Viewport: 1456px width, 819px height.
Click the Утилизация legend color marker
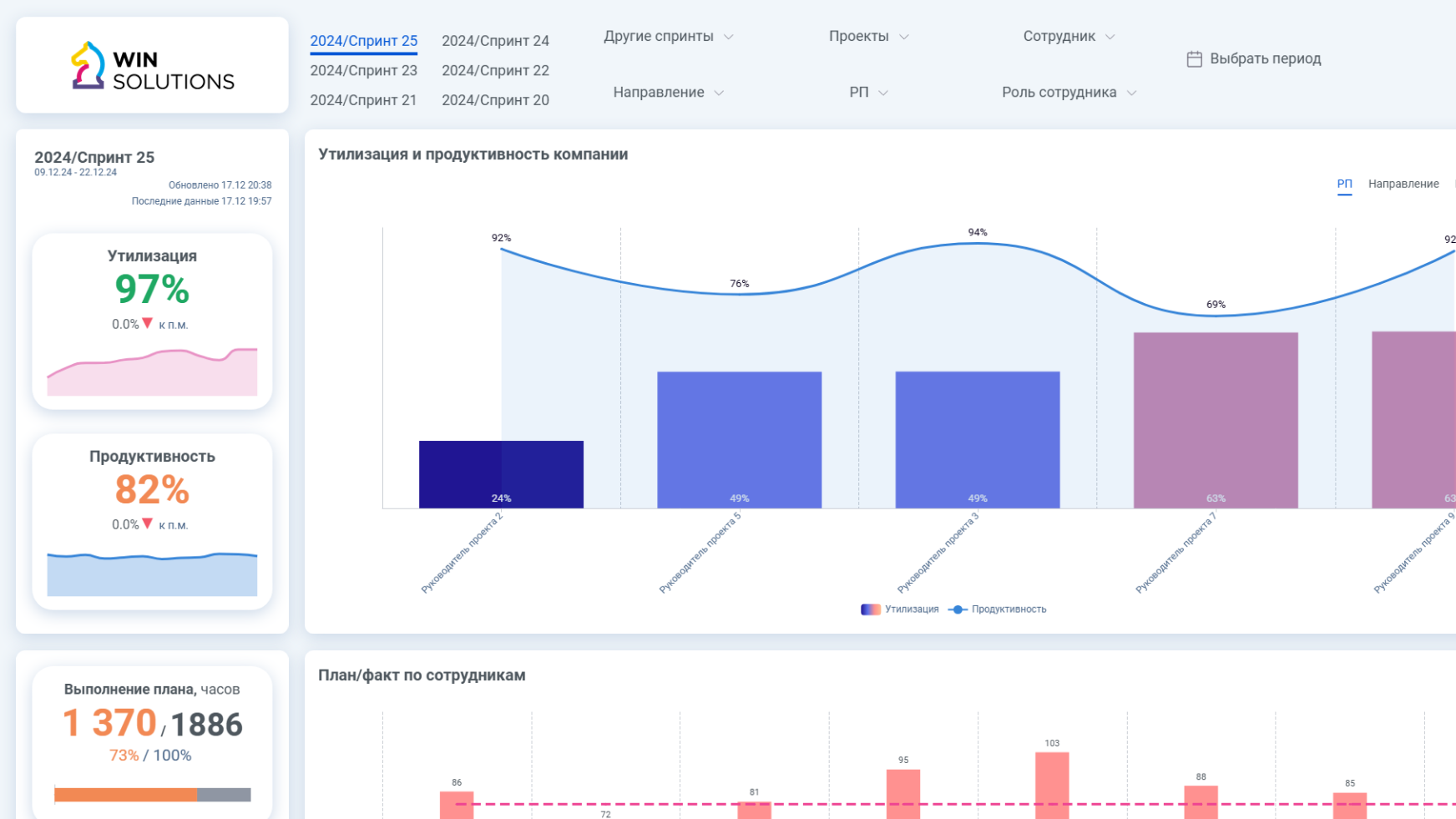point(871,609)
